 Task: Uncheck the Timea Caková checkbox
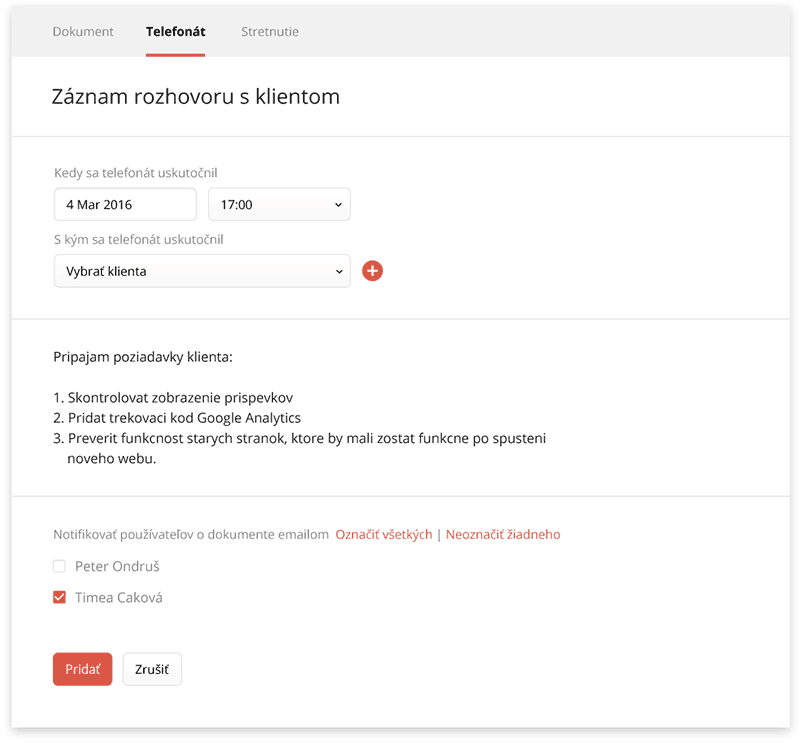(59, 597)
